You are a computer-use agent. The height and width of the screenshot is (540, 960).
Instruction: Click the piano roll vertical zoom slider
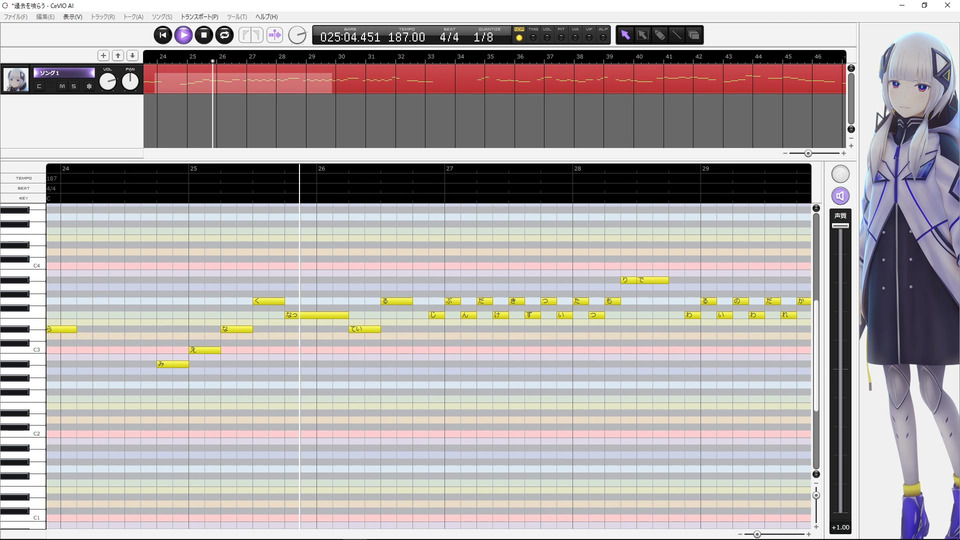(x=816, y=495)
